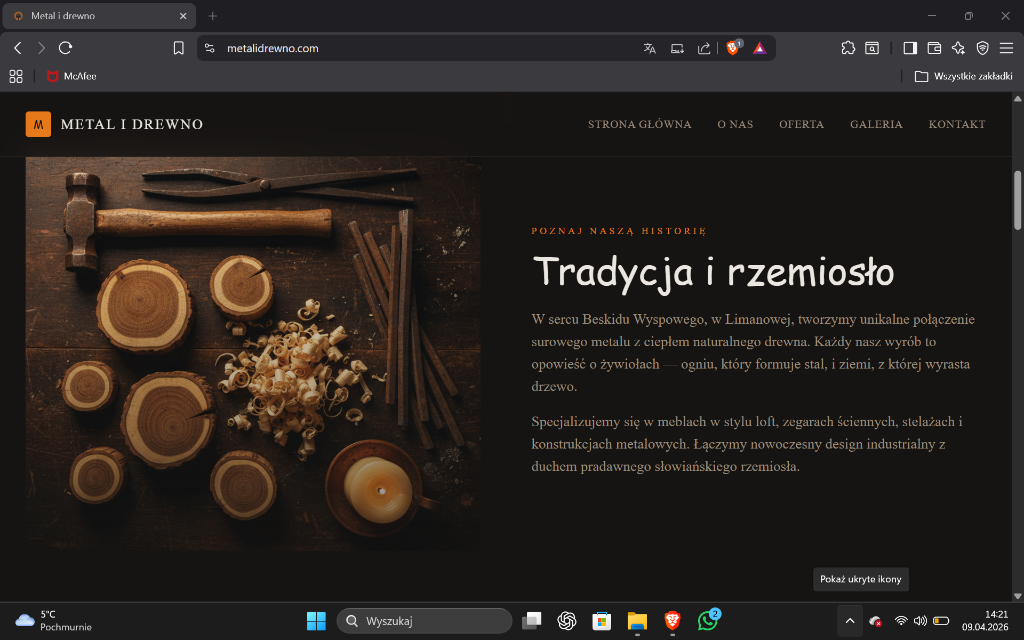Navigate to STRONA GŁÓWNA
Screen dimensions: 1024x640
(639, 124)
